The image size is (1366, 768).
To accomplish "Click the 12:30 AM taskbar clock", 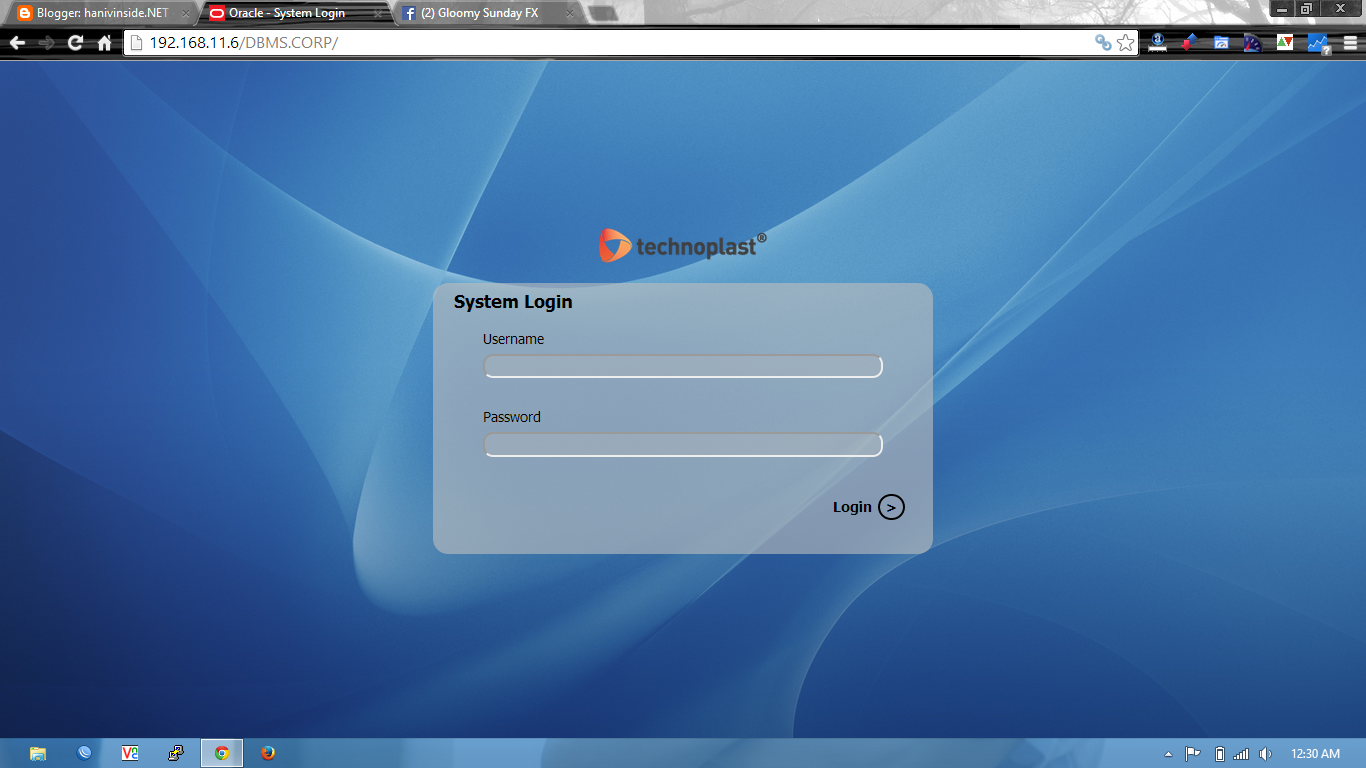I will (1315, 754).
